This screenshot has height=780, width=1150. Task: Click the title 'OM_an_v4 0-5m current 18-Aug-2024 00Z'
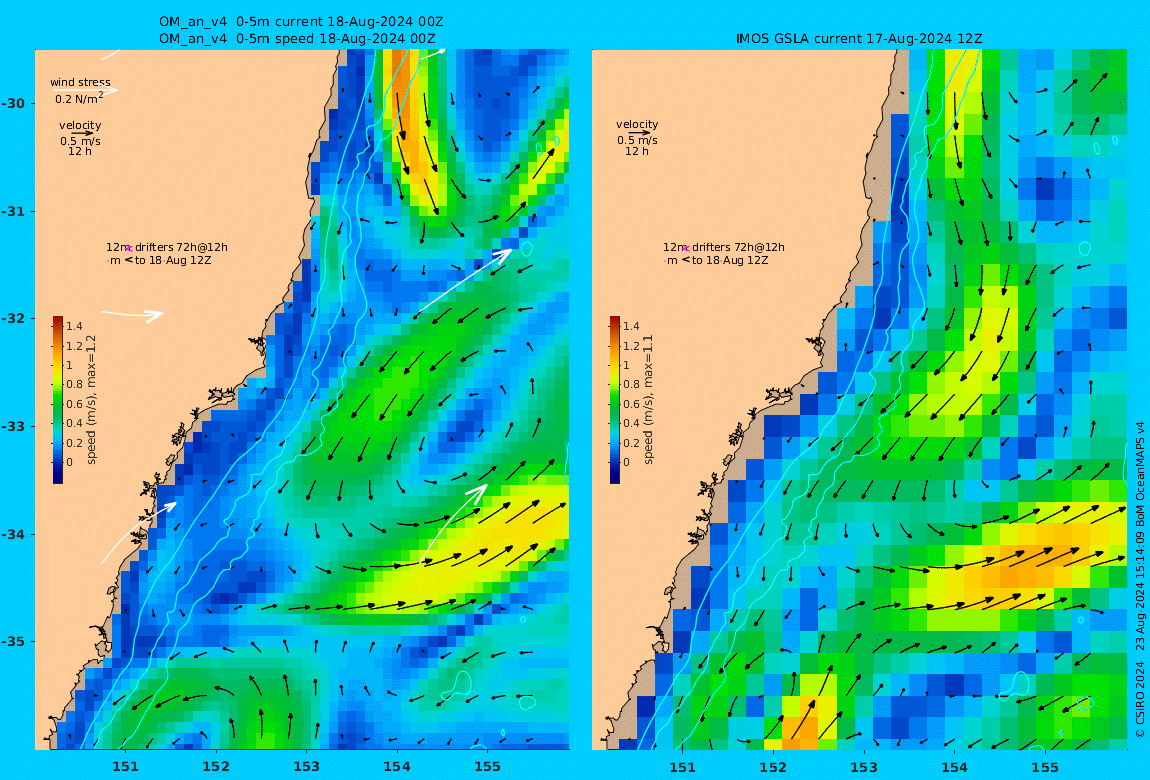(x=301, y=22)
